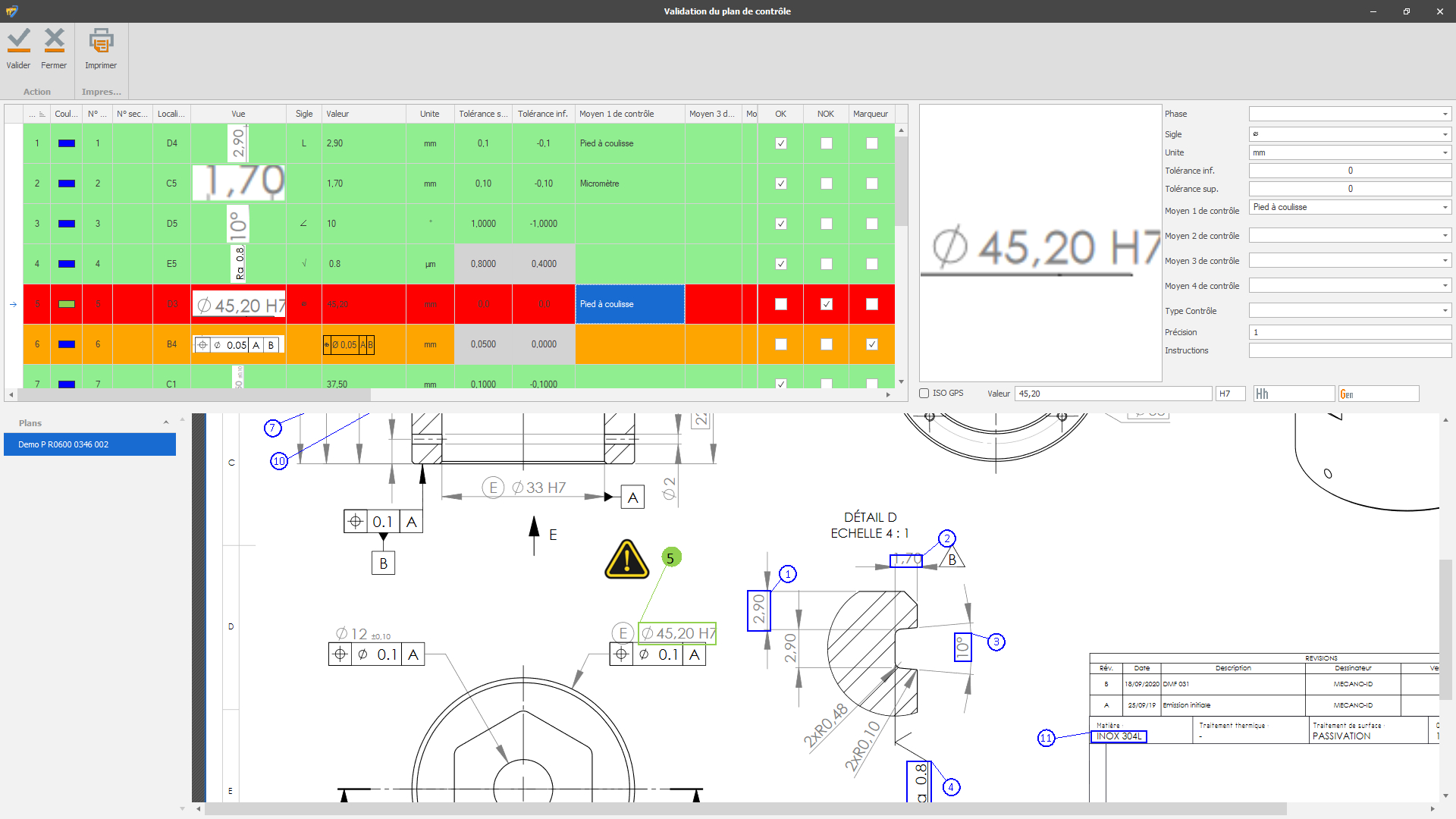This screenshot has width=1456, height=819.
Task: Uncheck Marqueur checkbox in row 6
Action: click(x=871, y=344)
